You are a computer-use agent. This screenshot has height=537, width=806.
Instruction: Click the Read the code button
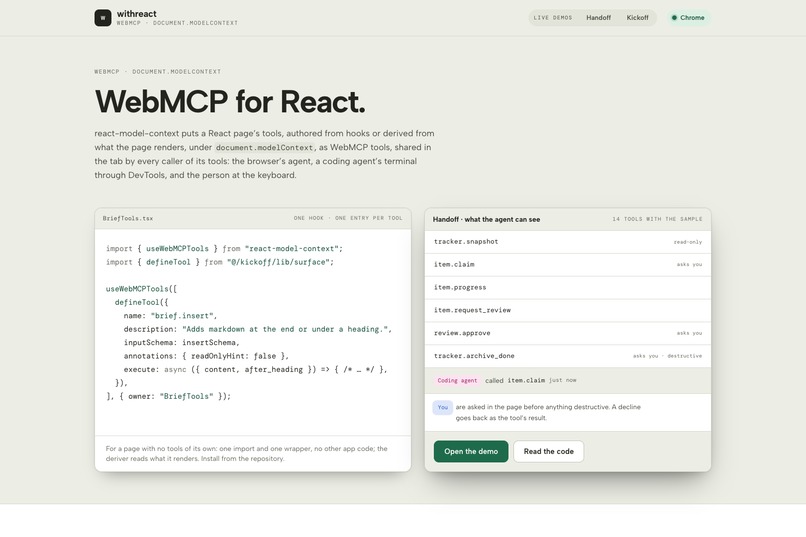(x=548, y=451)
